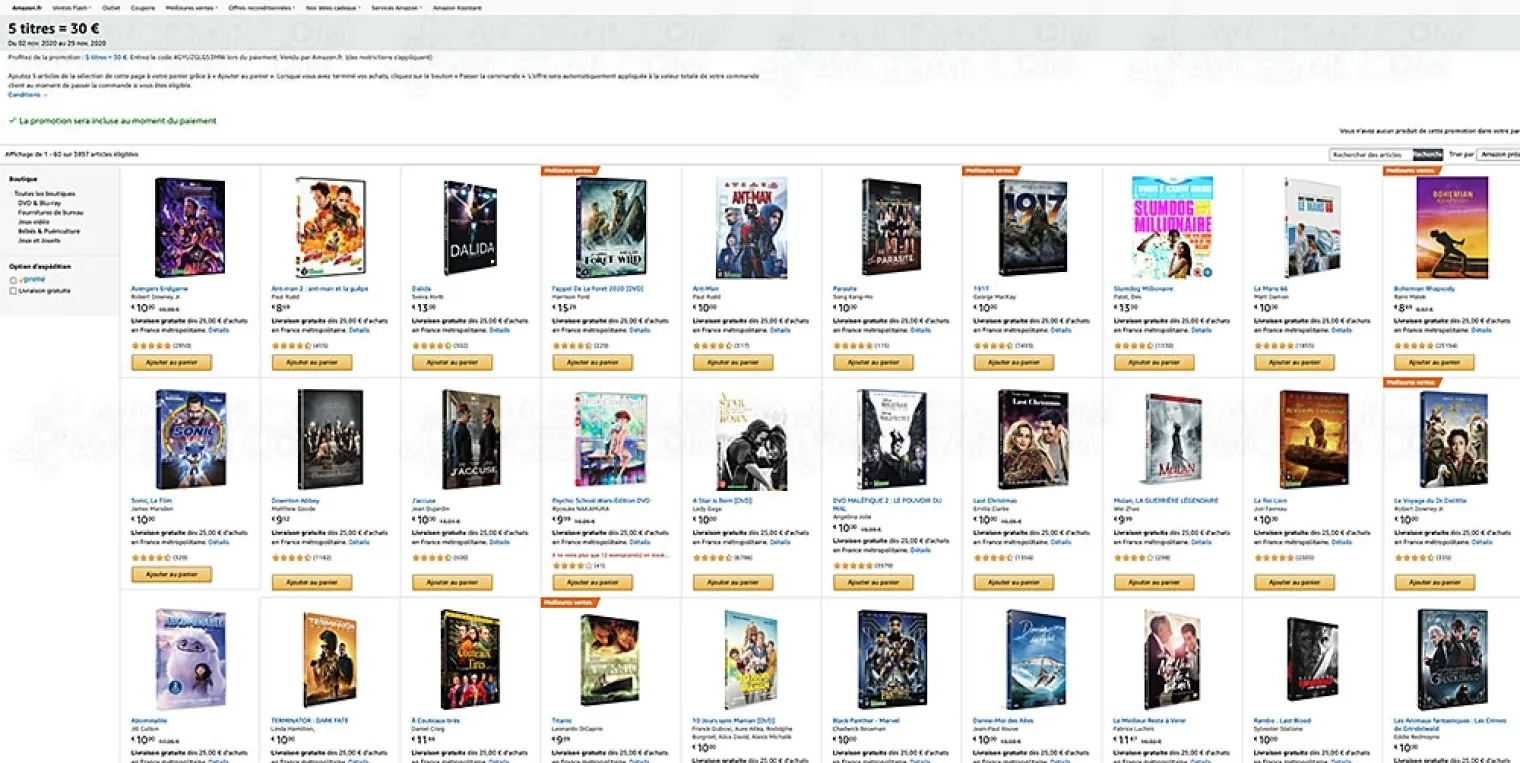Open the Ventes Flash menu
Viewport: 1520px width, 763px height.
coord(71,7)
